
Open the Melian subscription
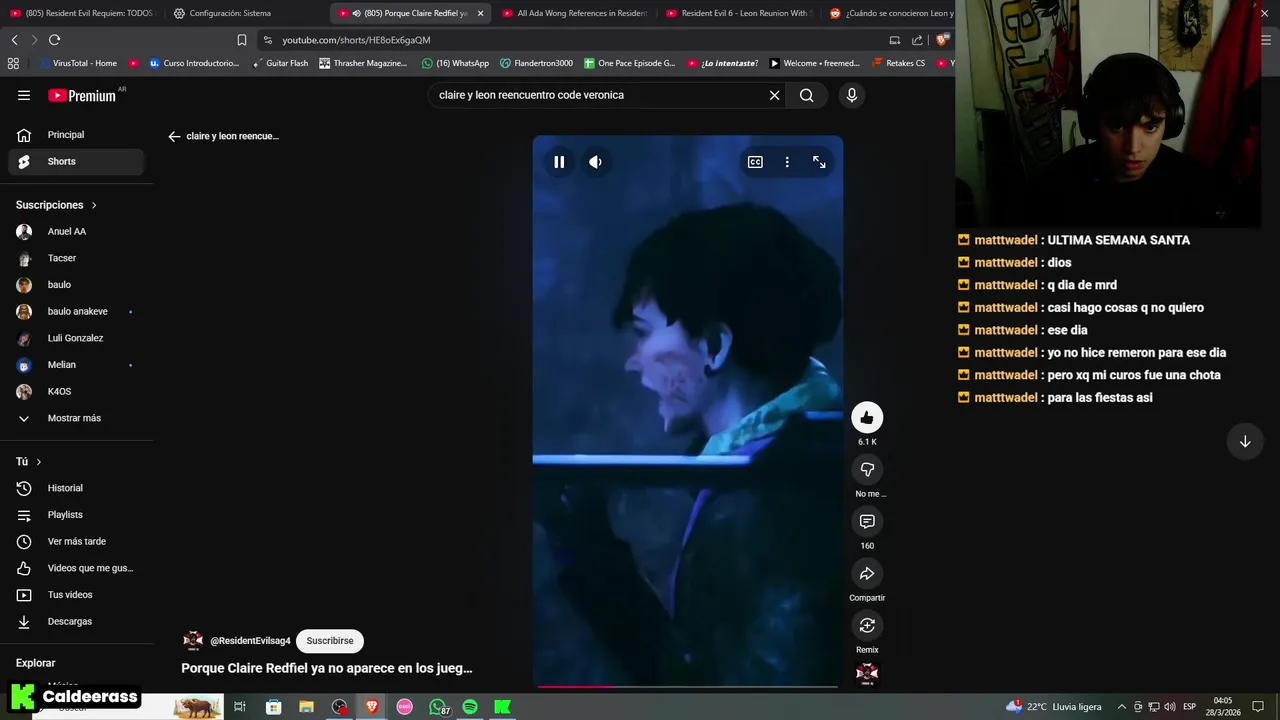pyautogui.click(x=76, y=365)
